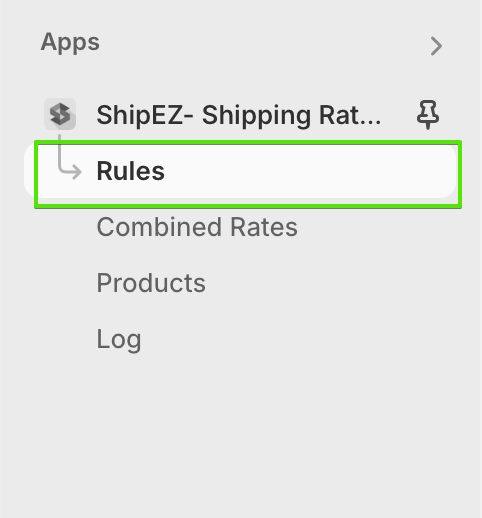Image resolution: width=482 pixels, height=518 pixels.
Task: Expand Apps with the right chevron
Action: pyautogui.click(x=436, y=46)
